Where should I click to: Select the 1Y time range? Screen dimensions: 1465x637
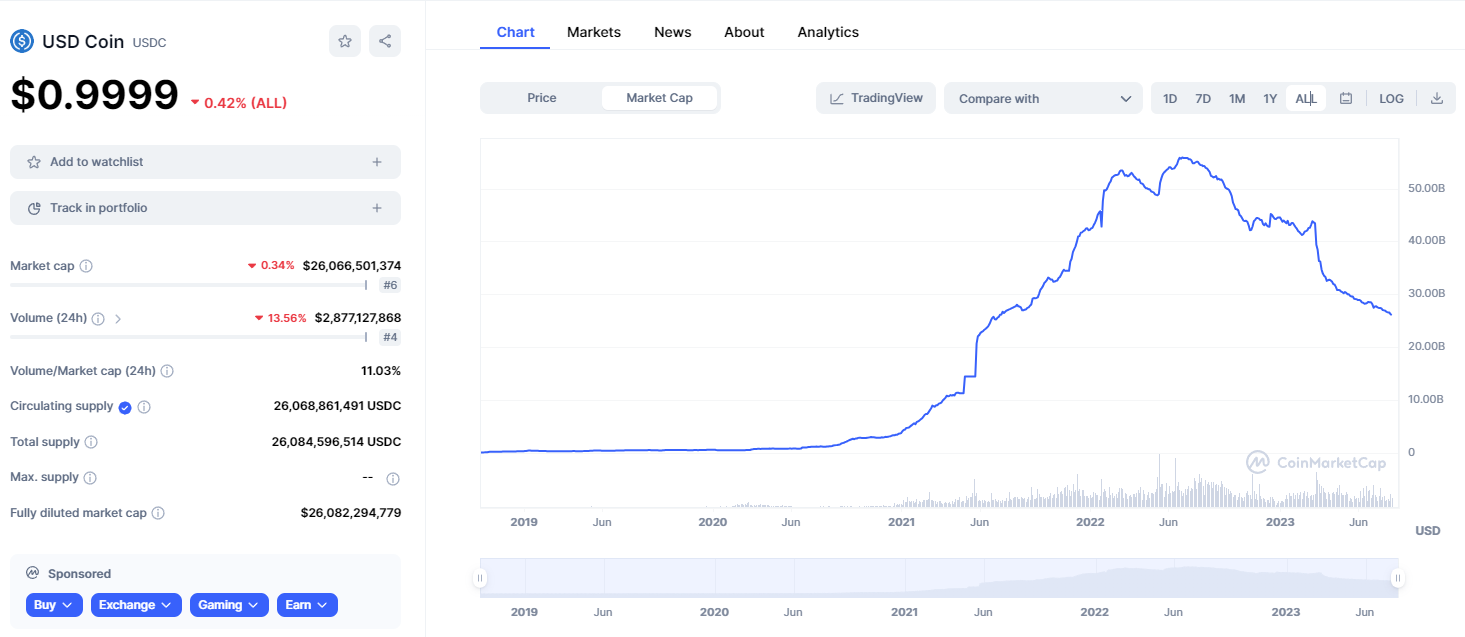1270,98
